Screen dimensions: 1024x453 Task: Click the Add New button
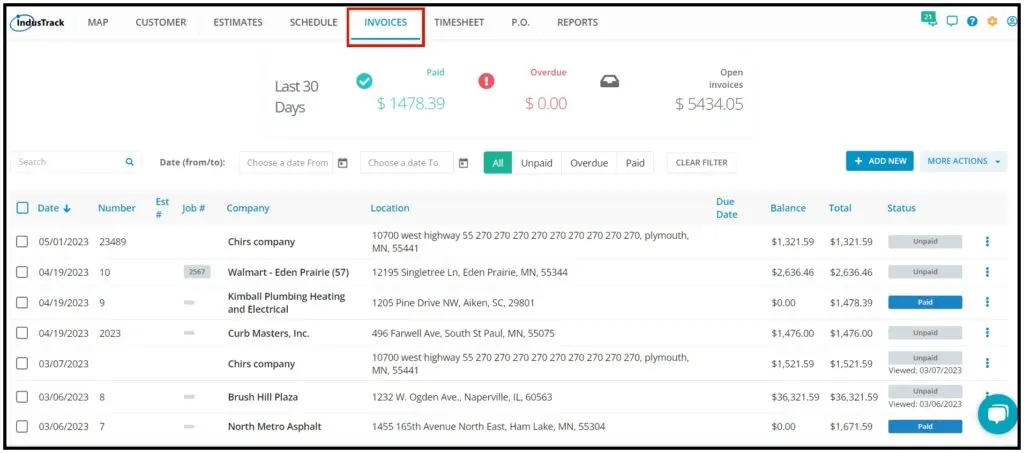880,161
